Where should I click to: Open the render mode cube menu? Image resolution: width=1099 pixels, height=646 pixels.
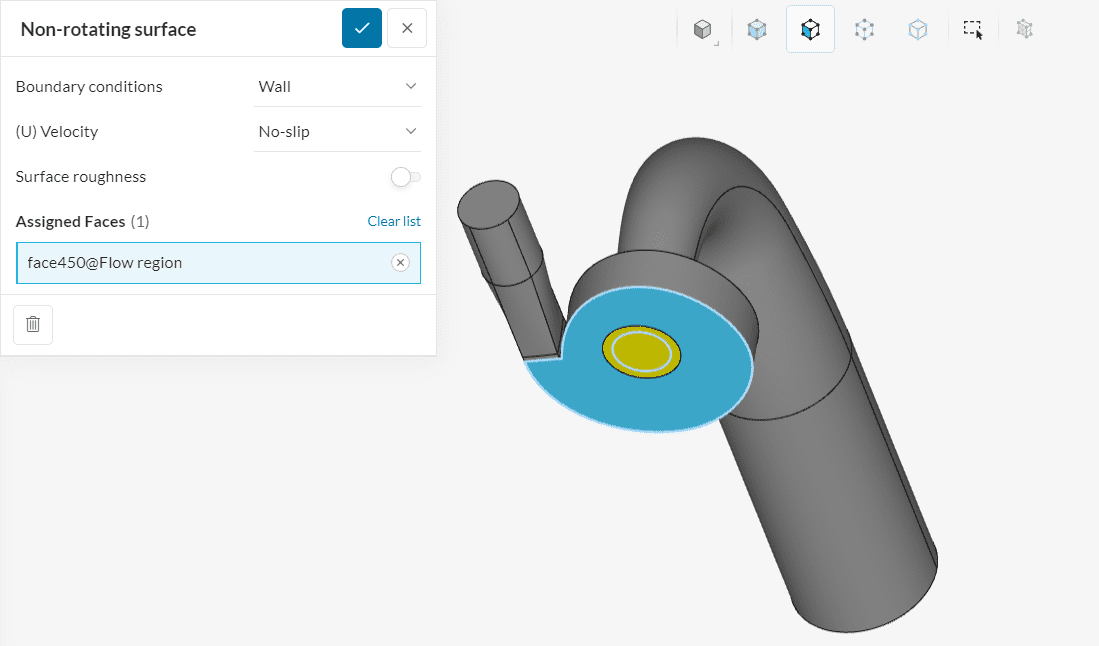[x=703, y=30]
